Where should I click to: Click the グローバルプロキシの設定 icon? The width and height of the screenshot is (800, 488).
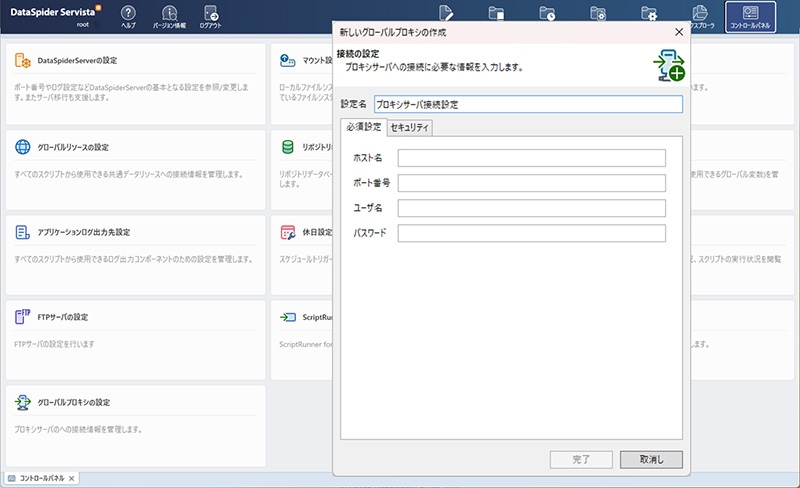click(22, 402)
